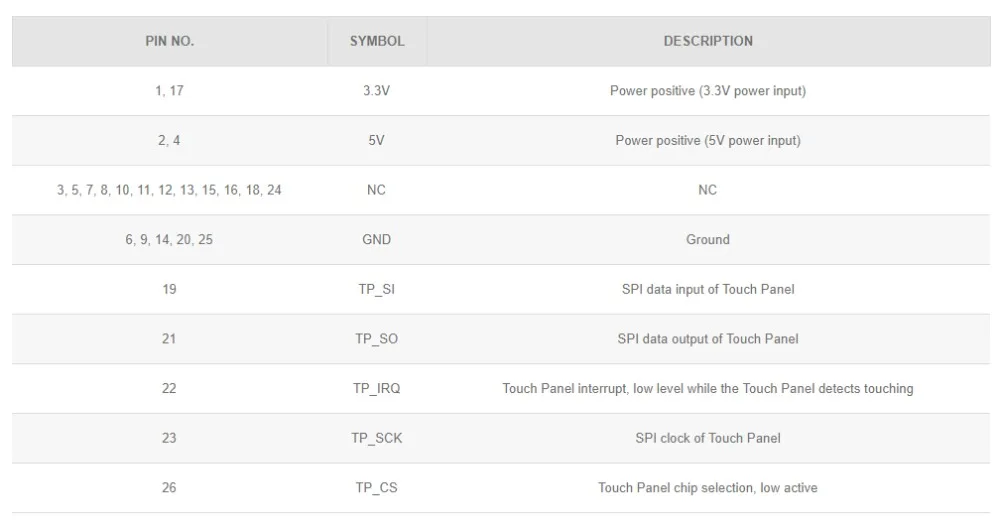The width and height of the screenshot is (1000, 530).
Task: Select the TP_IRQ symbol cell
Action: tap(377, 389)
